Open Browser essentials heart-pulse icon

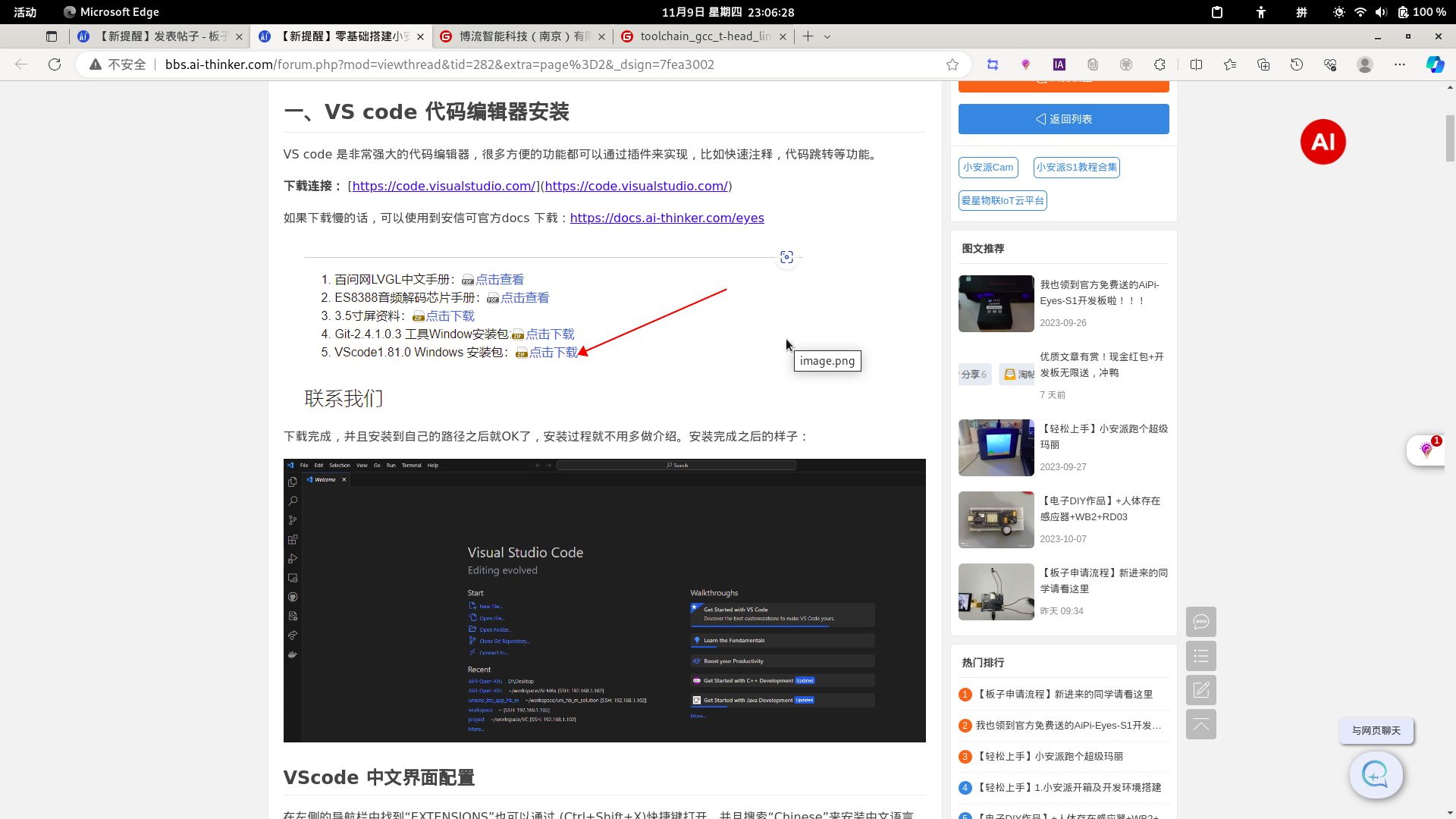1330,64
